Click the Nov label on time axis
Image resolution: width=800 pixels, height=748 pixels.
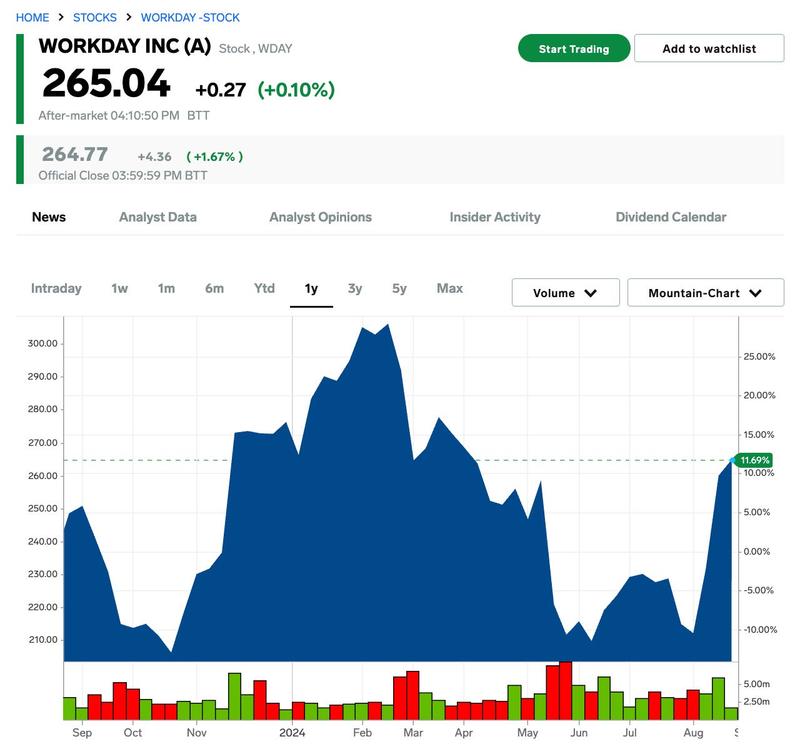click(x=196, y=733)
